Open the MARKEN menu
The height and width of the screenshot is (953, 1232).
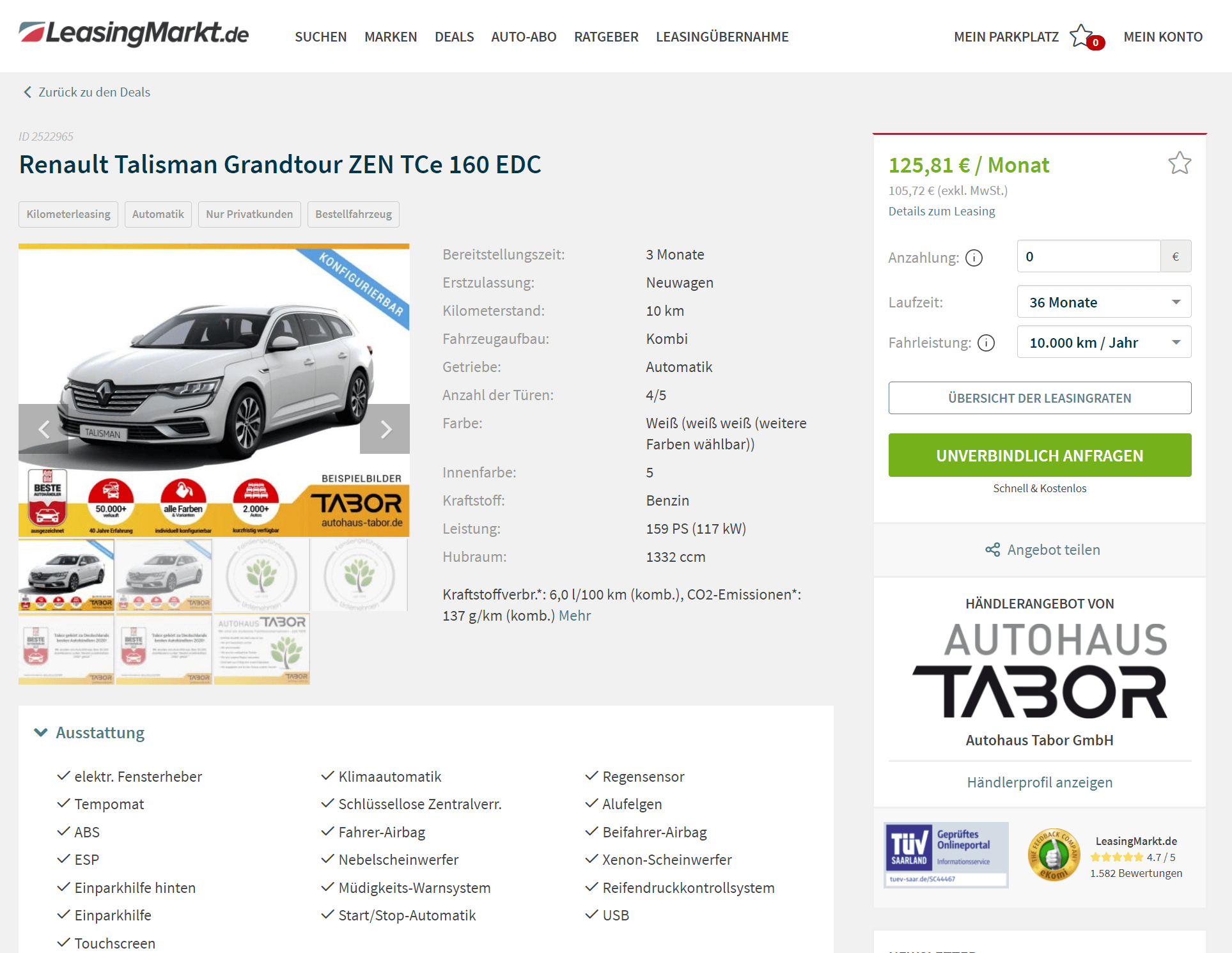click(x=391, y=37)
